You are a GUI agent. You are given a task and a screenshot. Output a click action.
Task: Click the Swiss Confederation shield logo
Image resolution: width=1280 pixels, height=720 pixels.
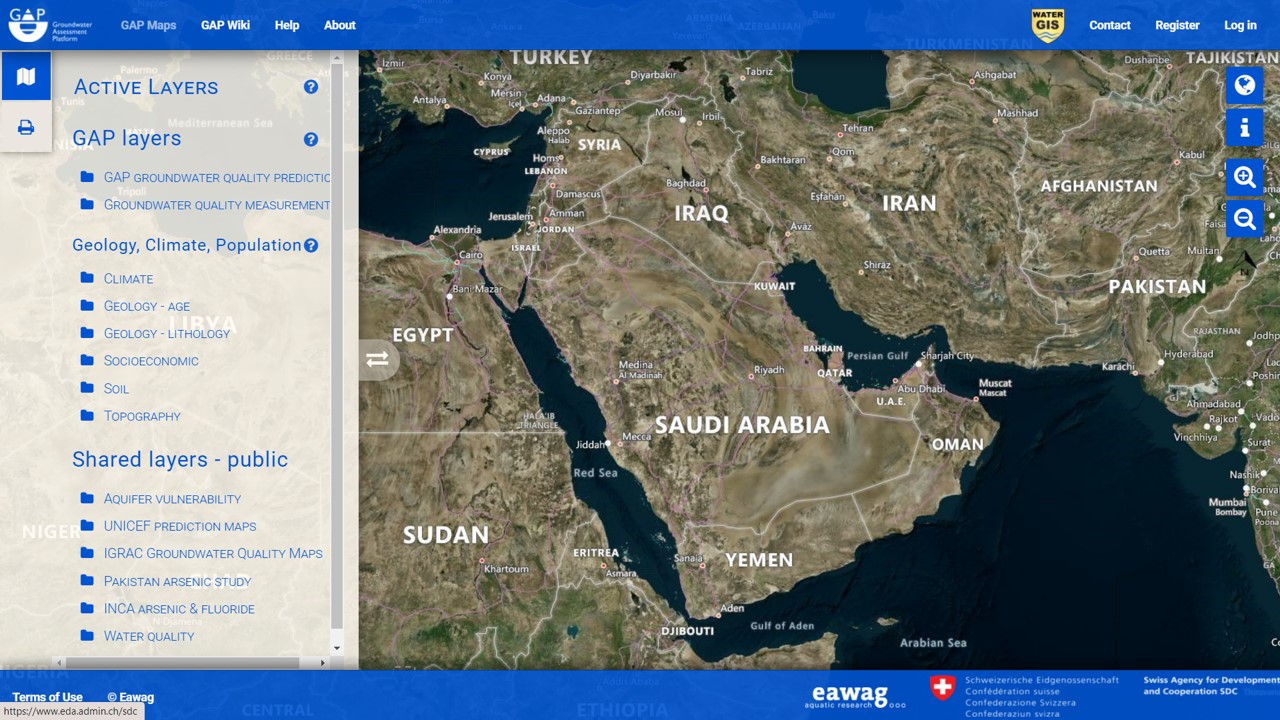pos(942,687)
